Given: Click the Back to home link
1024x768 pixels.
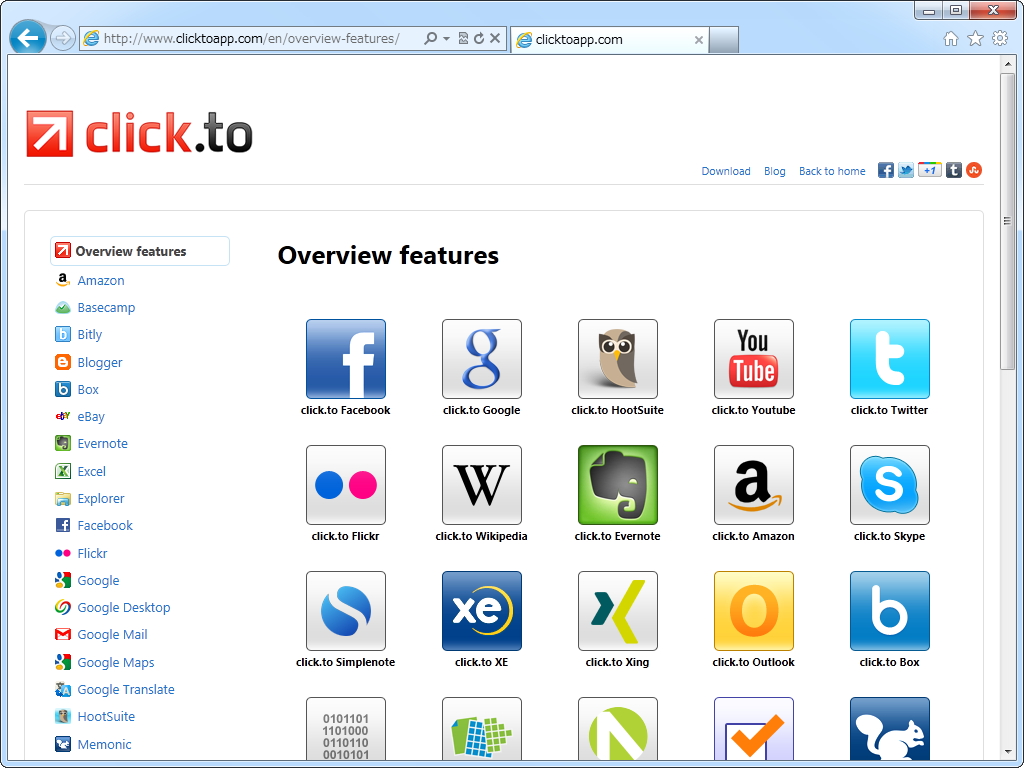Looking at the screenshot, I should click(x=832, y=171).
